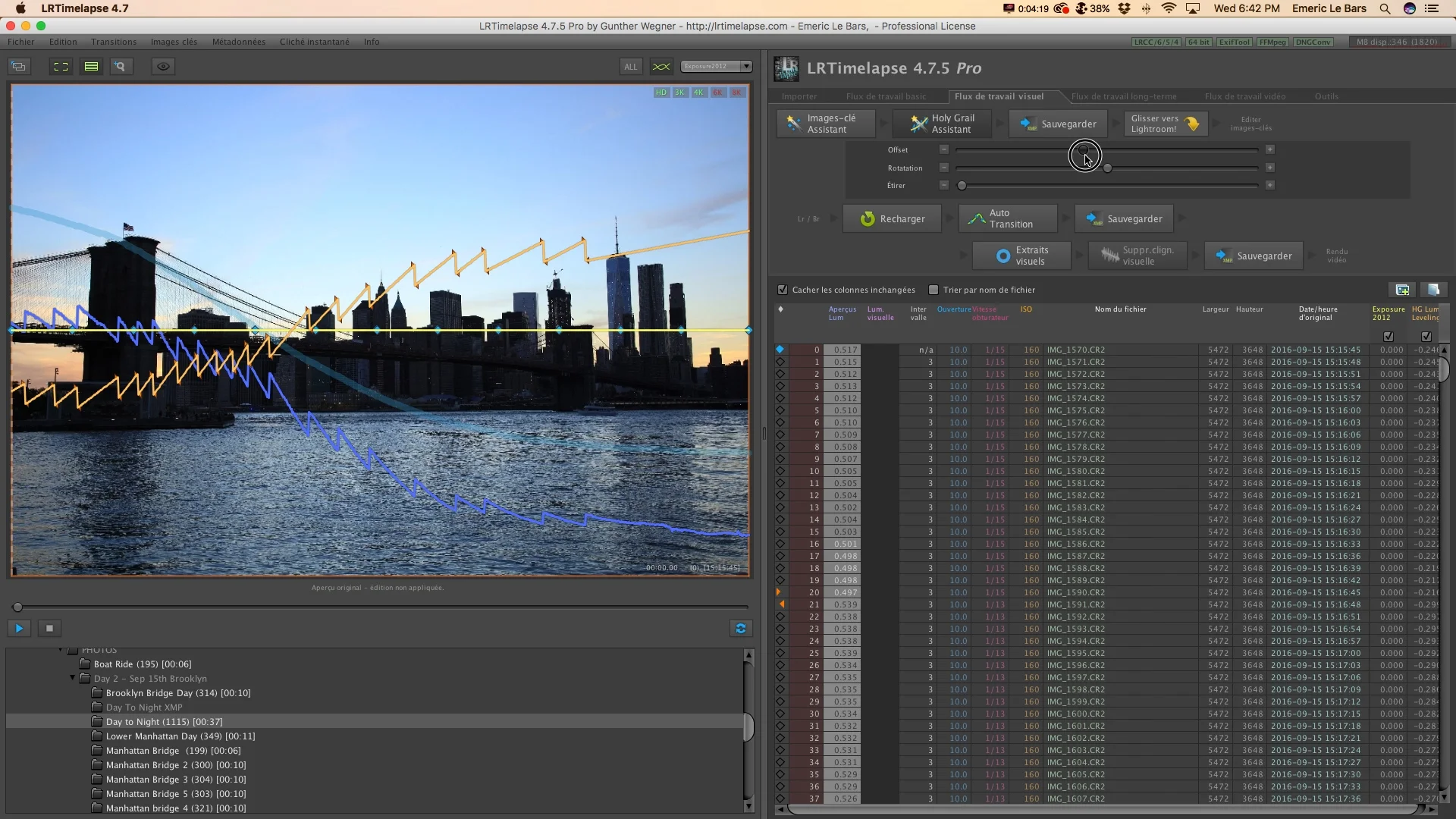The height and width of the screenshot is (819, 1456).
Task: Stop the preview playback
Action: (x=49, y=628)
